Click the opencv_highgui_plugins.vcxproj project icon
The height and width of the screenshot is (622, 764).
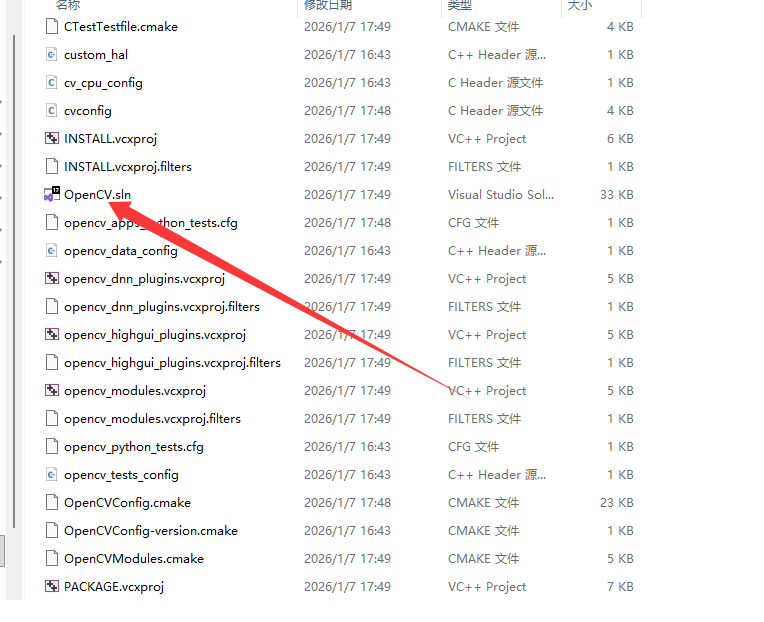pyautogui.click(x=52, y=335)
